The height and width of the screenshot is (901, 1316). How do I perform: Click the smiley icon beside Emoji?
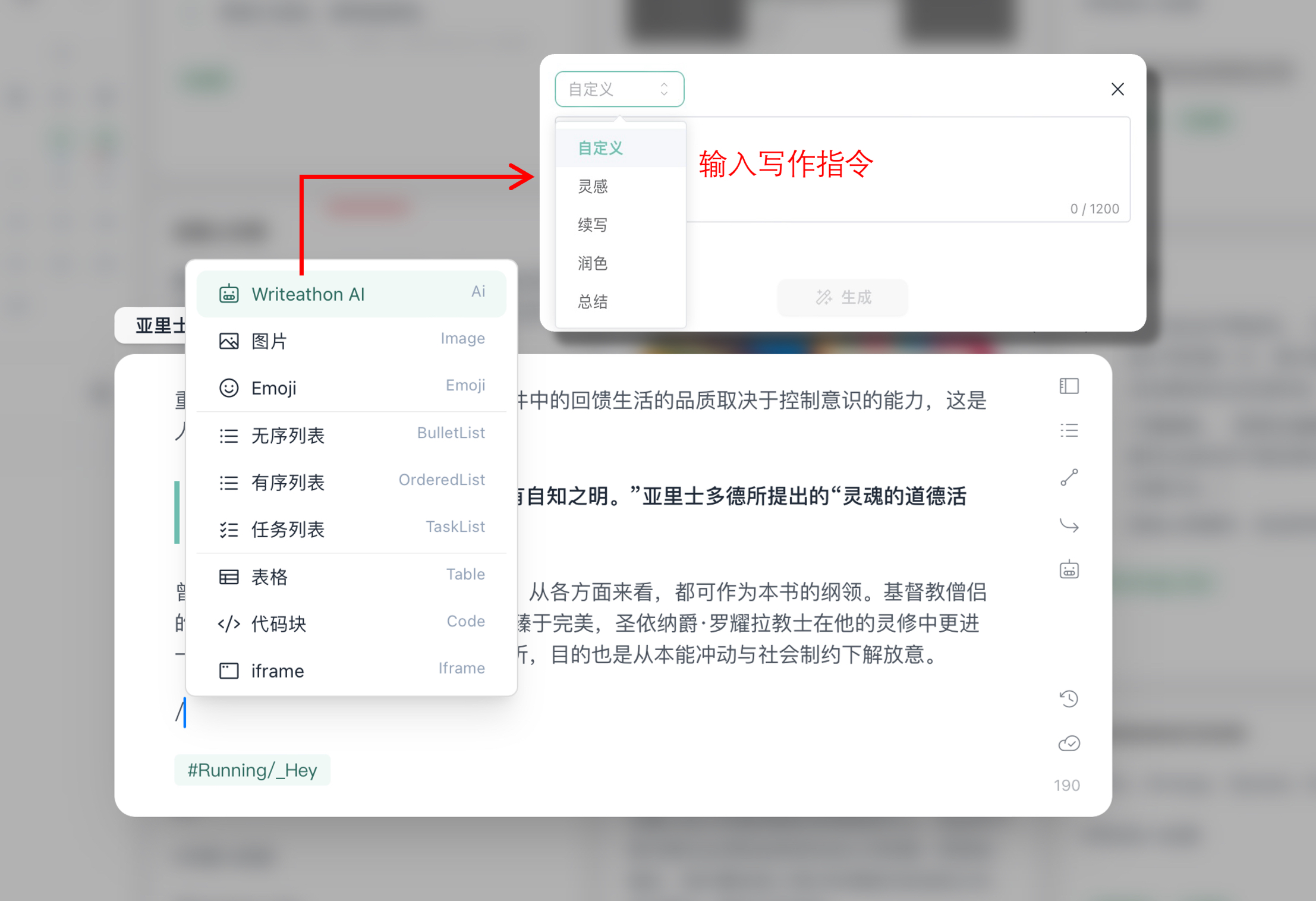tap(229, 388)
